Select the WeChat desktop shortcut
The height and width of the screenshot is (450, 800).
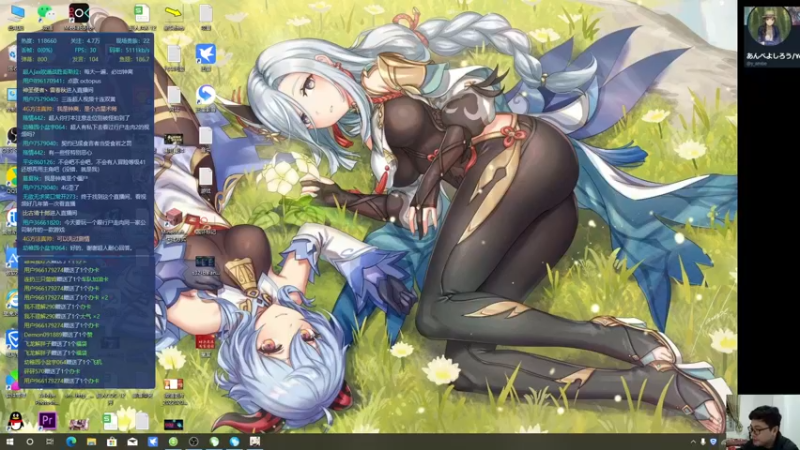click(47, 15)
